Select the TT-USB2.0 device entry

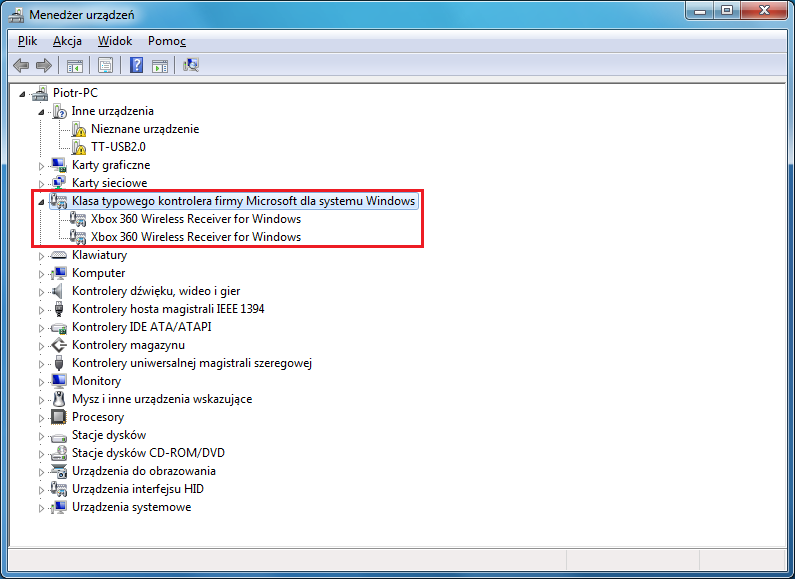point(118,147)
